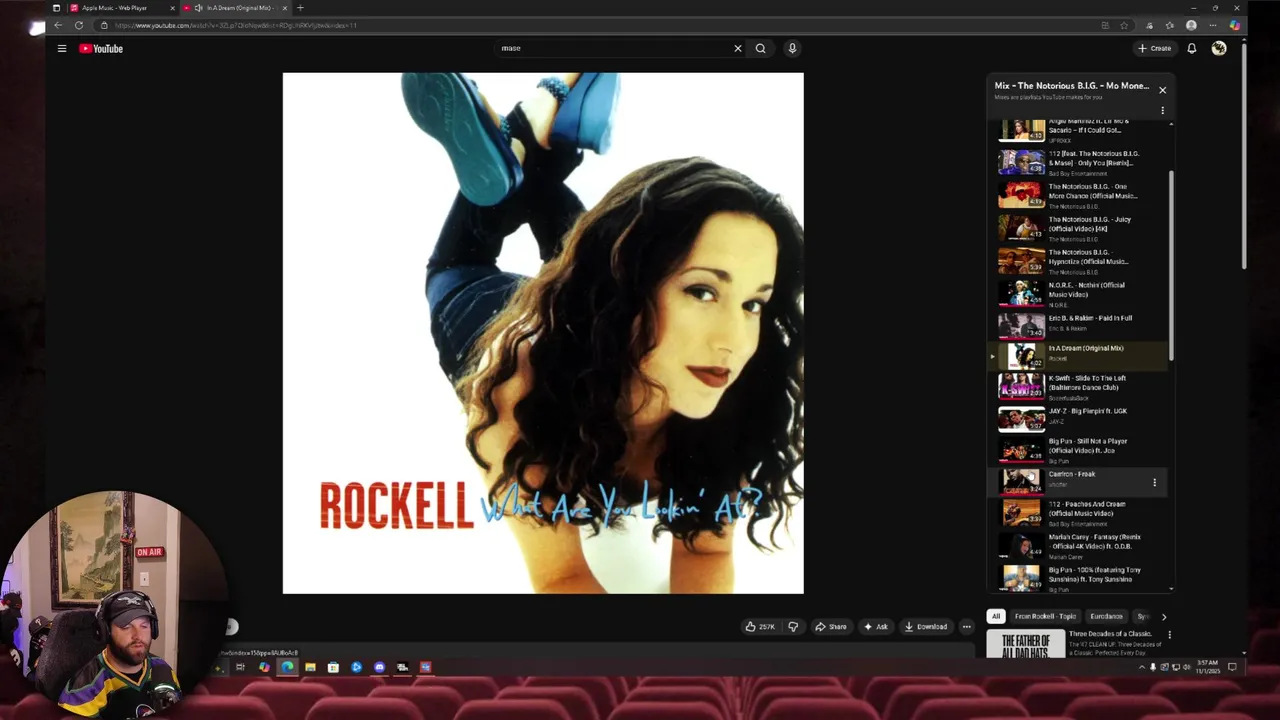Clear the search box with X
This screenshot has height=720, width=1280.
738,48
